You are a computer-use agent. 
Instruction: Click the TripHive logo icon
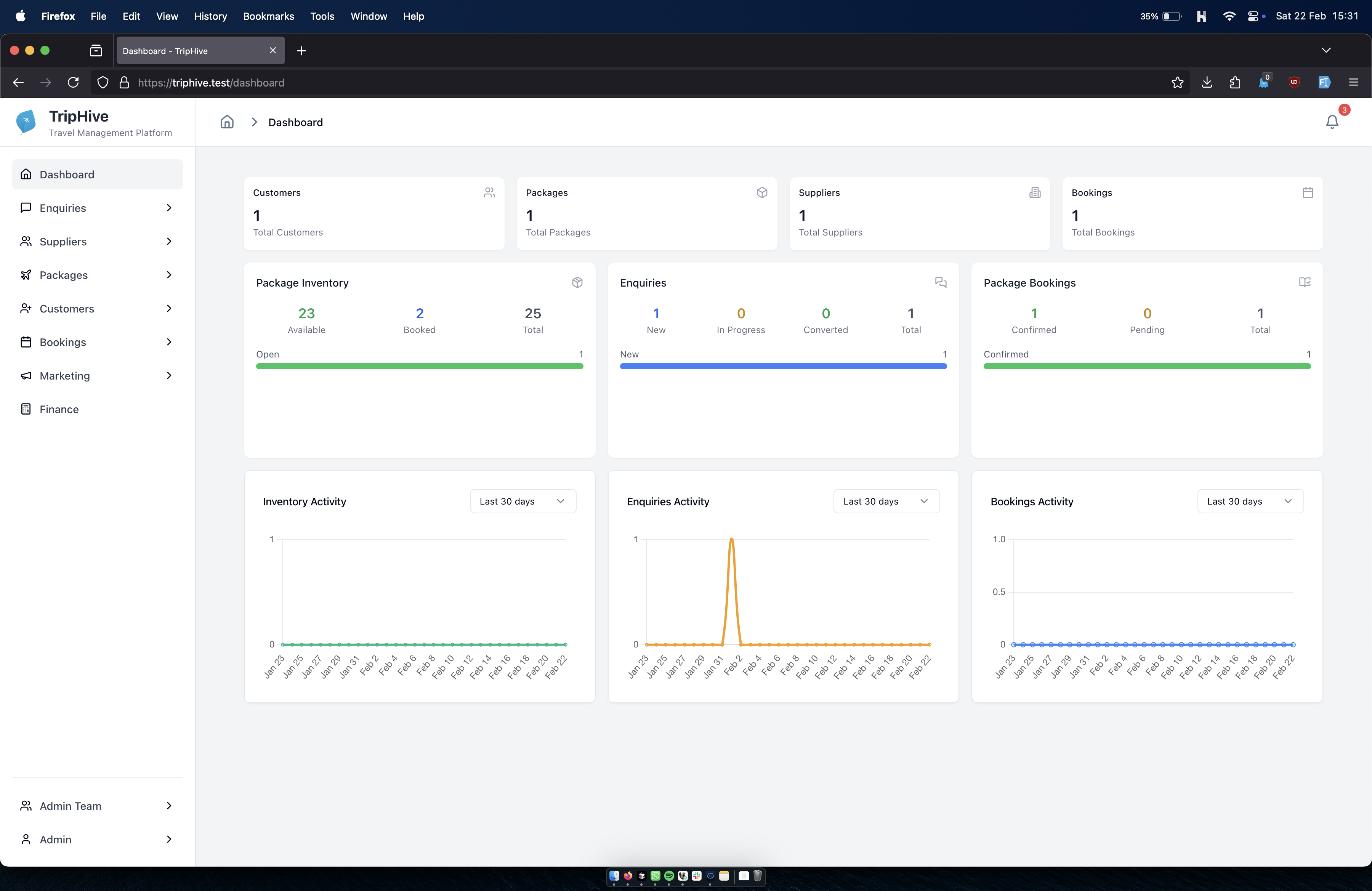click(x=26, y=122)
